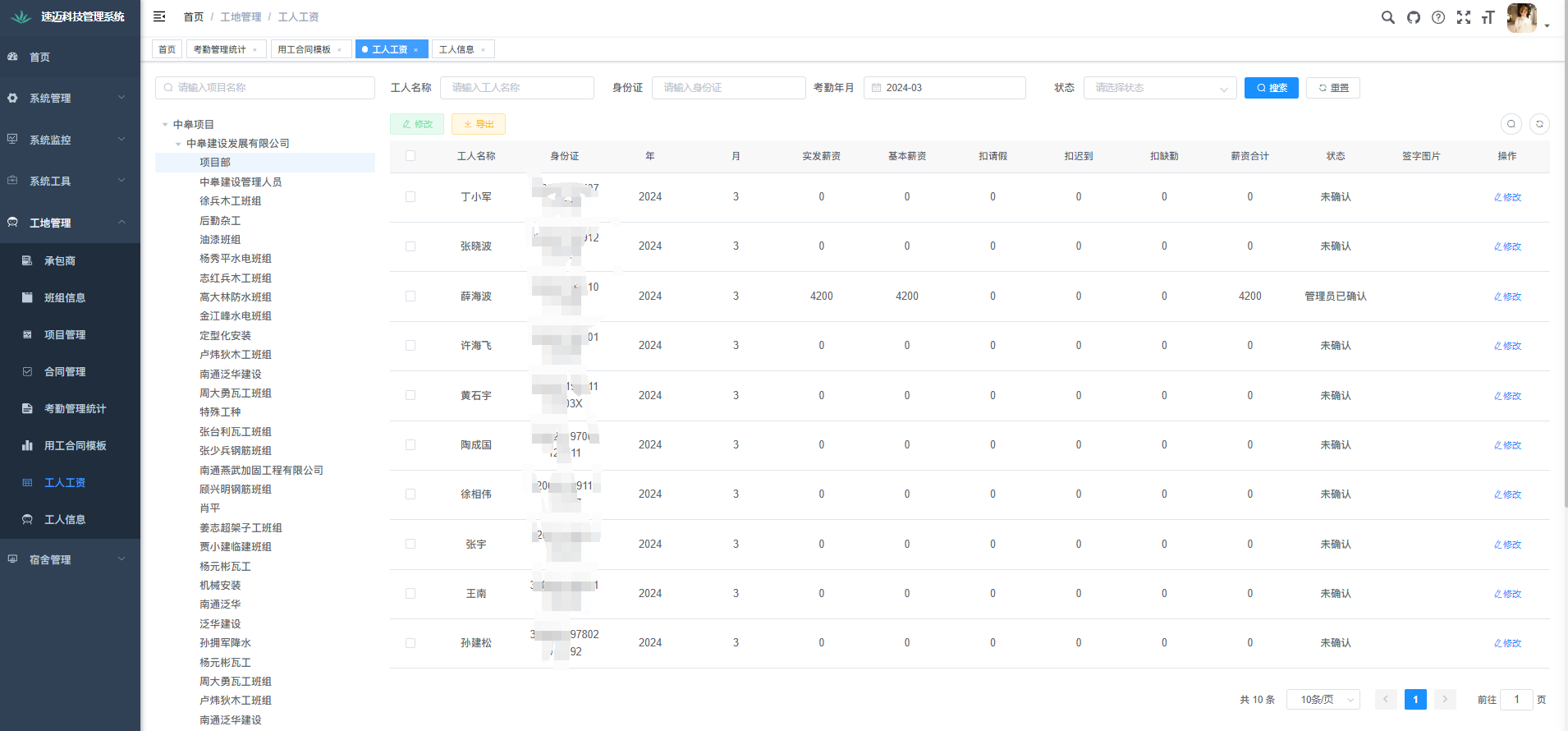Open 项目管理 in the sidebar

tap(70, 334)
